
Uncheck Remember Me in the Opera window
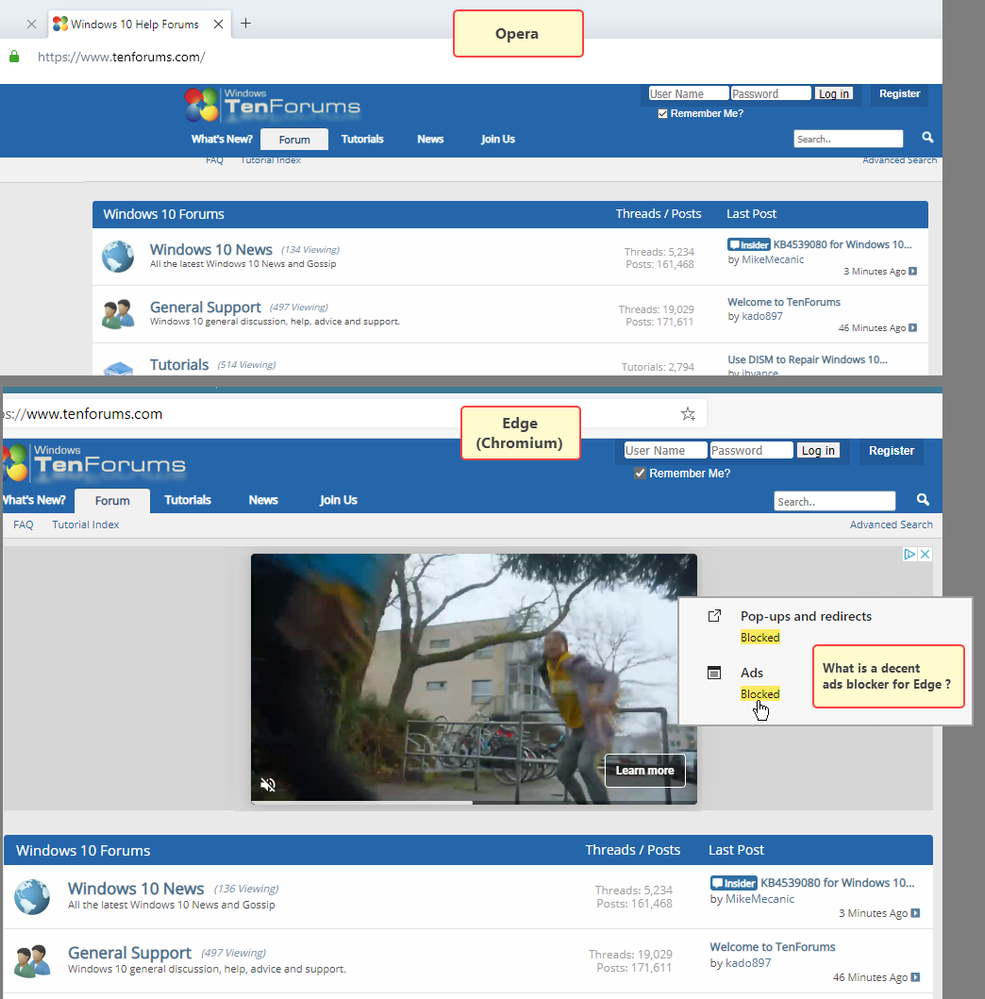click(662, 113)
